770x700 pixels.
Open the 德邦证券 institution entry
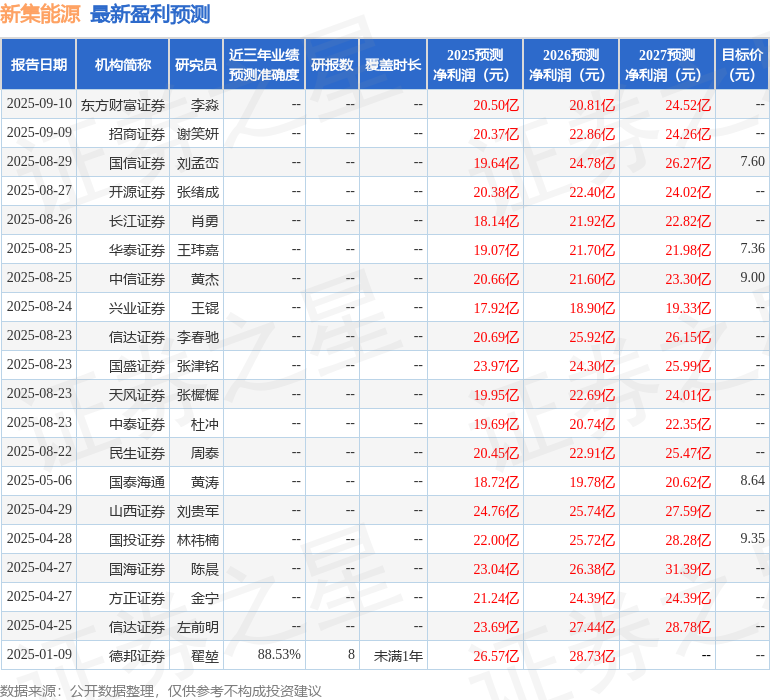pos(137,656)
